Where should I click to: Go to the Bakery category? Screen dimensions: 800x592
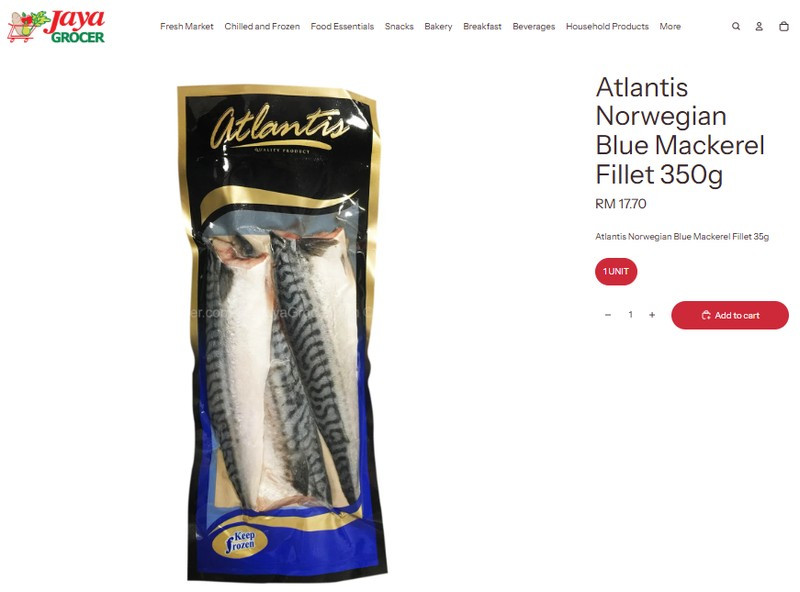tap(438, 26)
